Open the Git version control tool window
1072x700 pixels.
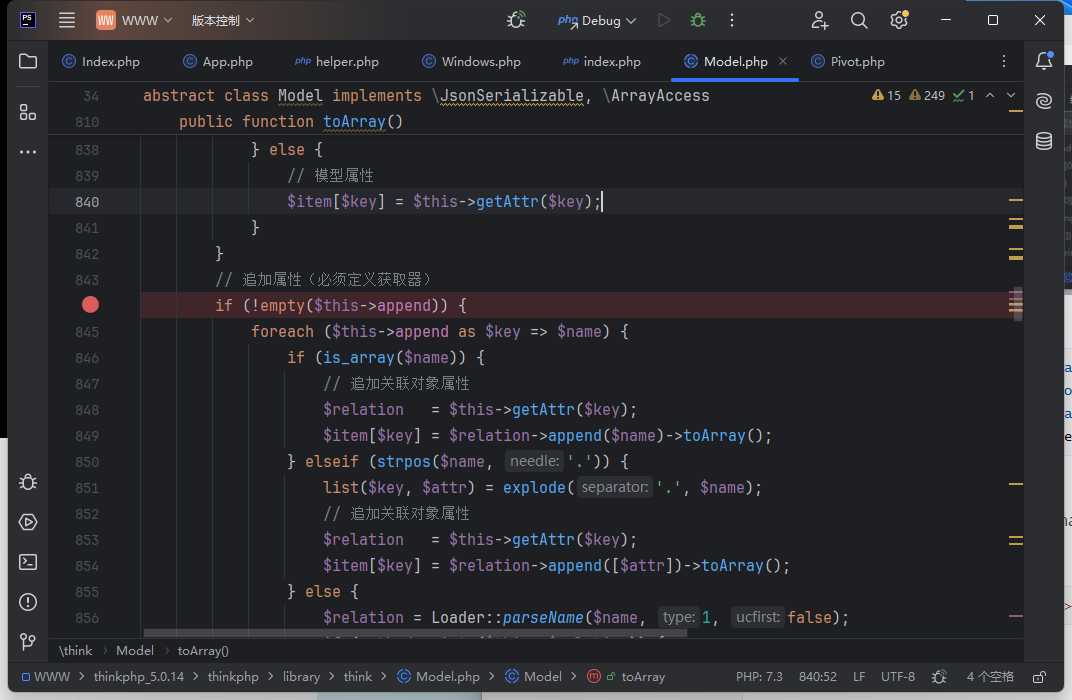[28, 642]
